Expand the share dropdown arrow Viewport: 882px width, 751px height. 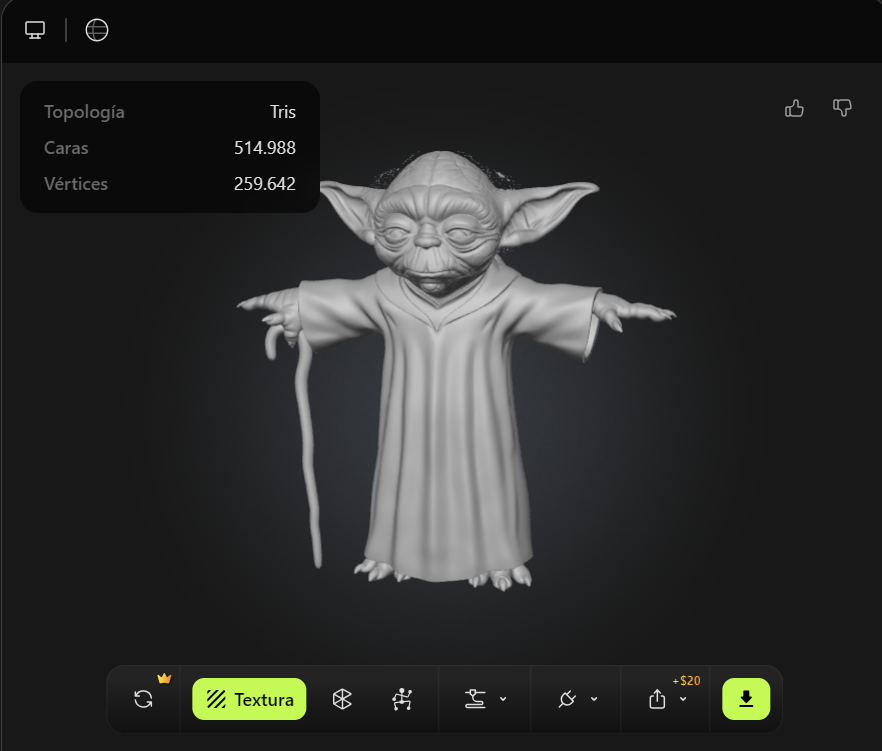[x=683, y=699]
